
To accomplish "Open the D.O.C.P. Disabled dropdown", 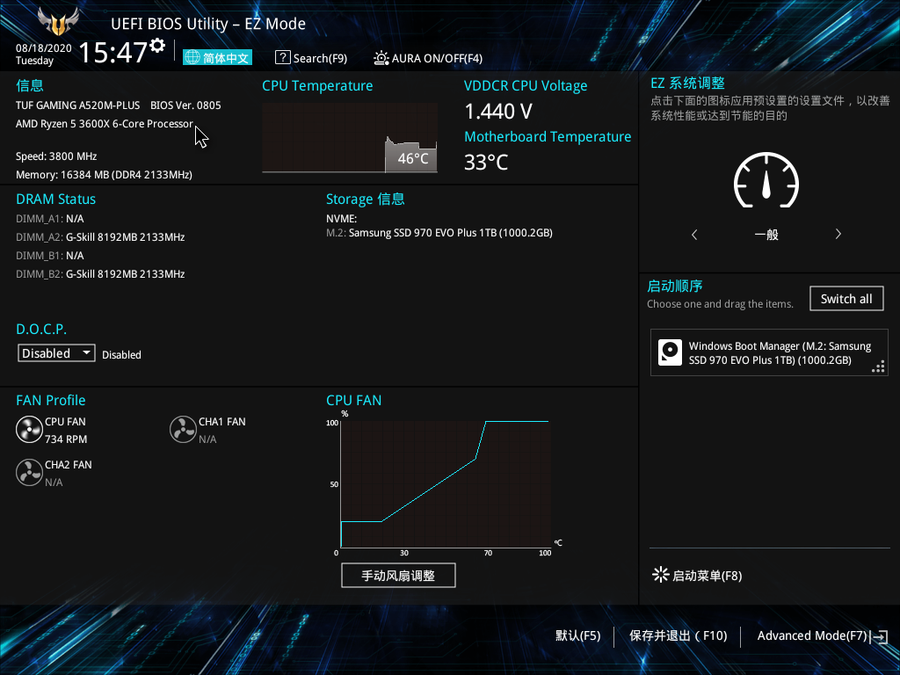I will point(56,353).
